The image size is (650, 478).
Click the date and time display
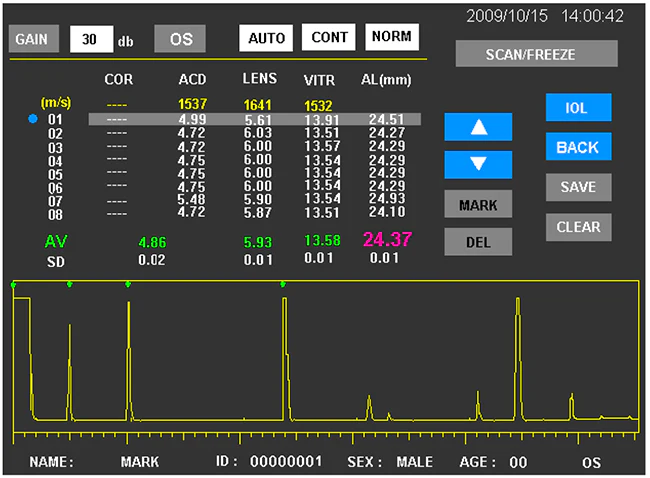(545, 16)
